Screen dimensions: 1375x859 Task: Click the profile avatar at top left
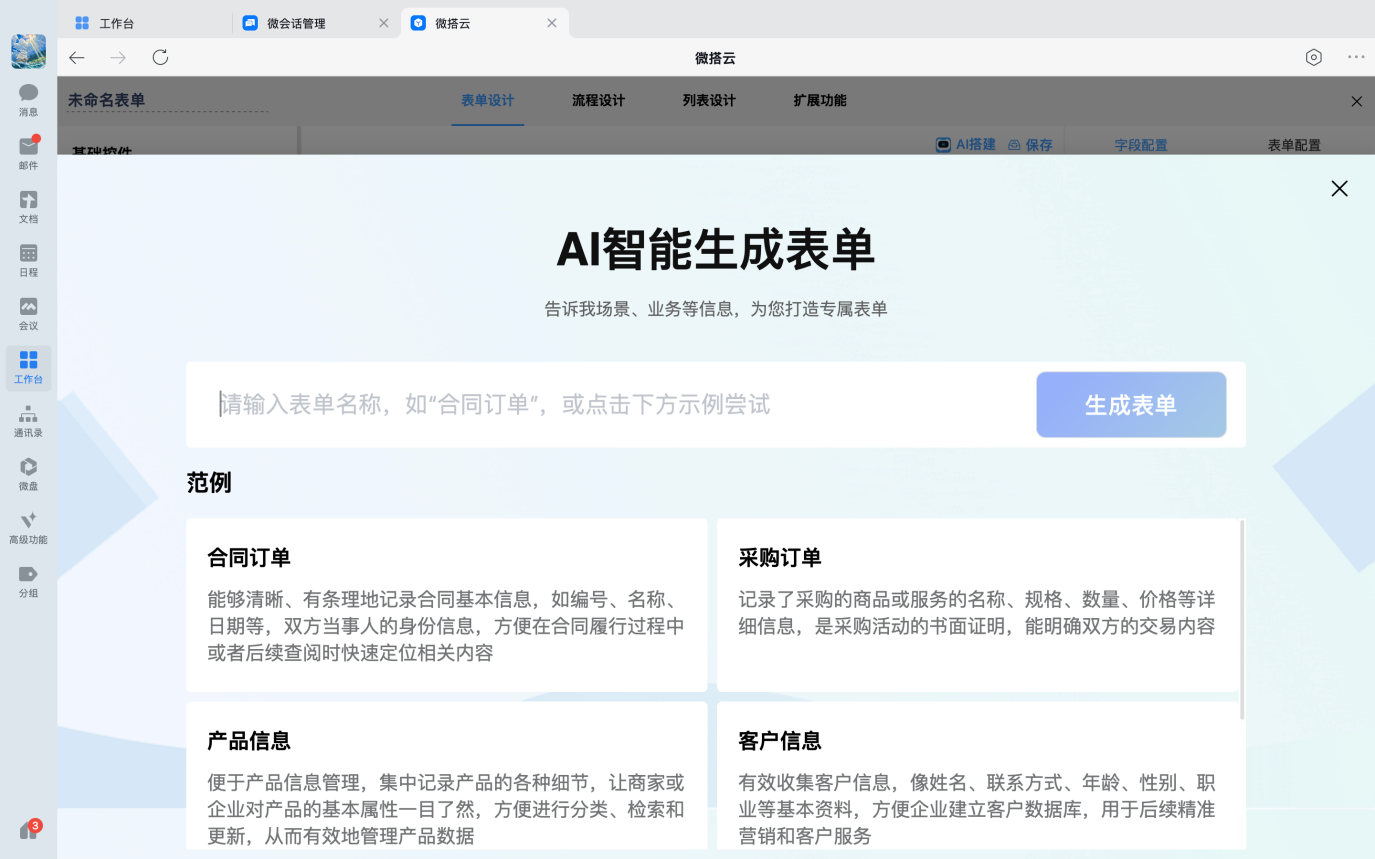[x=28, y=50]
